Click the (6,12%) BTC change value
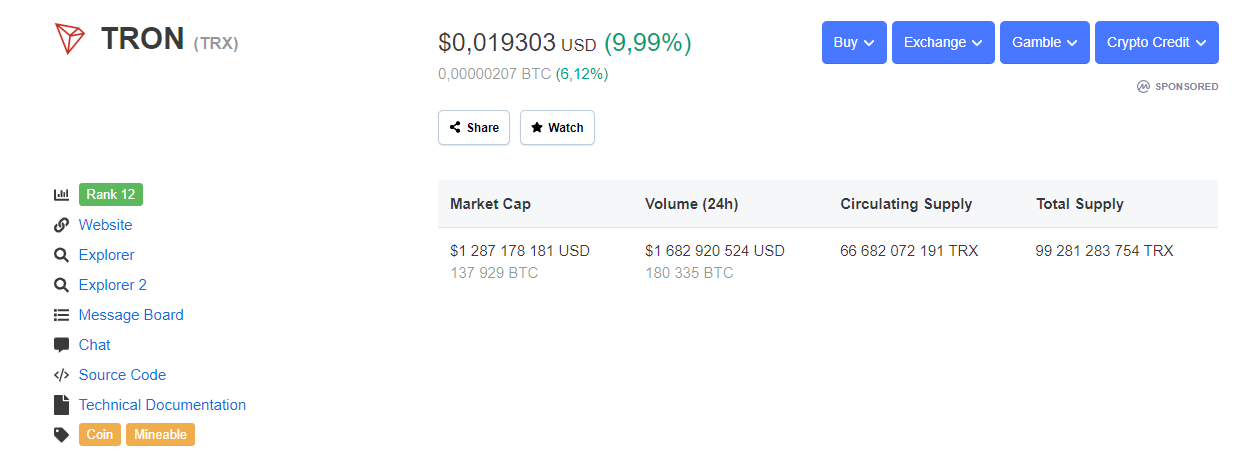This screenshot has width=1249, height=470. pos(582,74)
